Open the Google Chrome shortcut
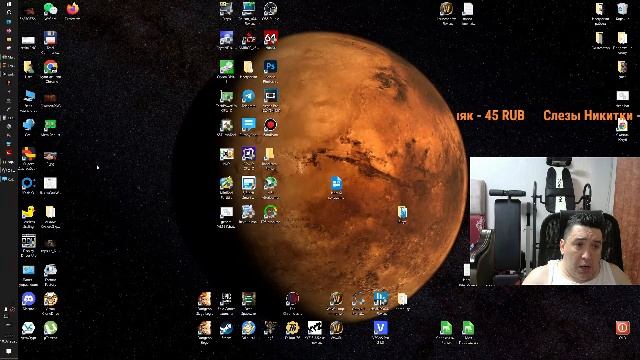Image resolution: width=640 pixels, height=360 pixels. tap(51, 67)
